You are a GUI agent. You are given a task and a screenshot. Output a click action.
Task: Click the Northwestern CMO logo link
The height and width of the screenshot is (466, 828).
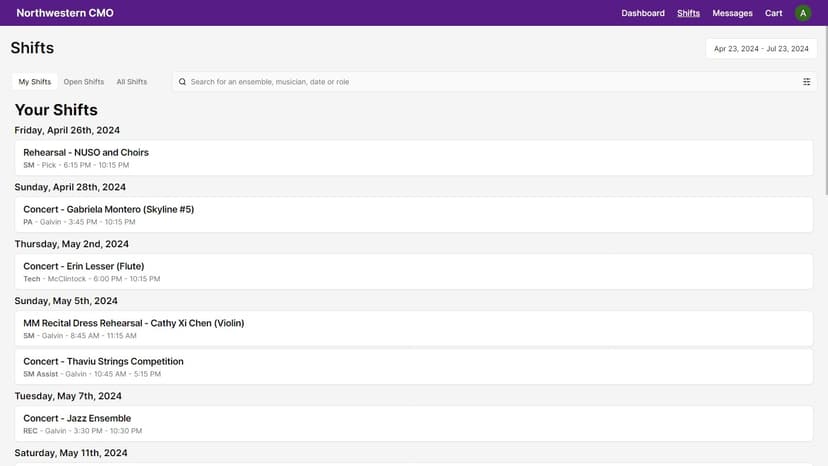click(65, 13)
